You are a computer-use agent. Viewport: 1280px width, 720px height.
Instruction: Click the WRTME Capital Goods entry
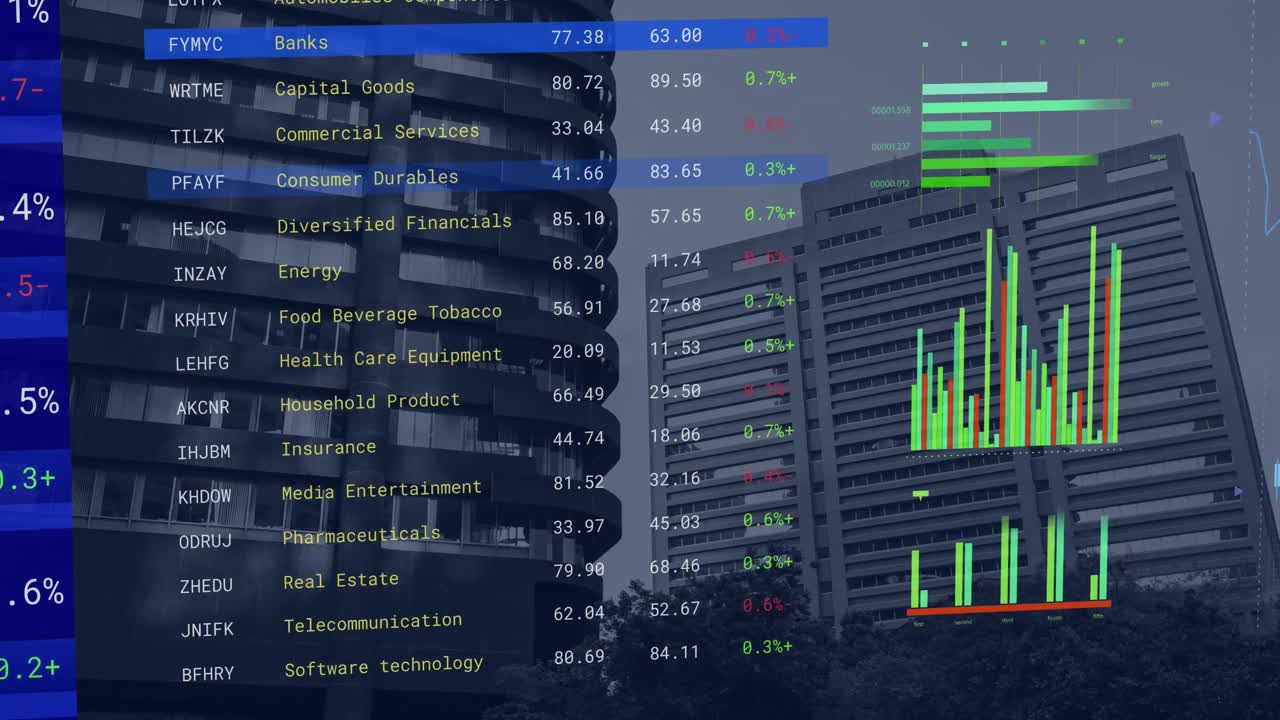[x=345, y=88]
